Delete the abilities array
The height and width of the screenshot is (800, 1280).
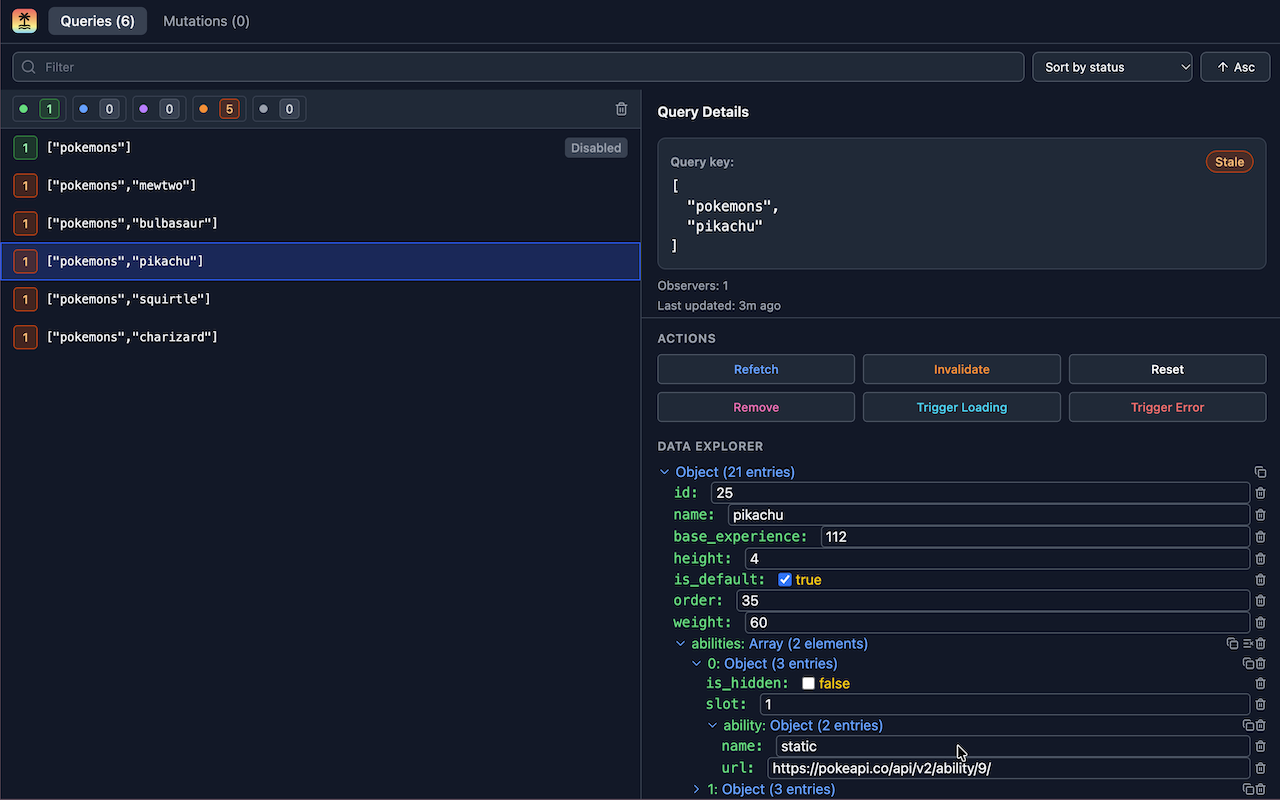pos(1261,644)
